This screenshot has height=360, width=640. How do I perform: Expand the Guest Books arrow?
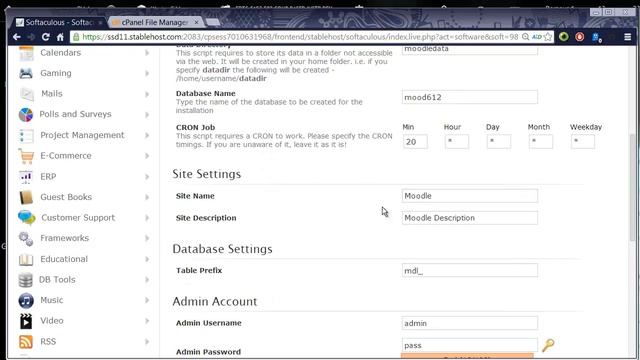click(x=147, y=197)
